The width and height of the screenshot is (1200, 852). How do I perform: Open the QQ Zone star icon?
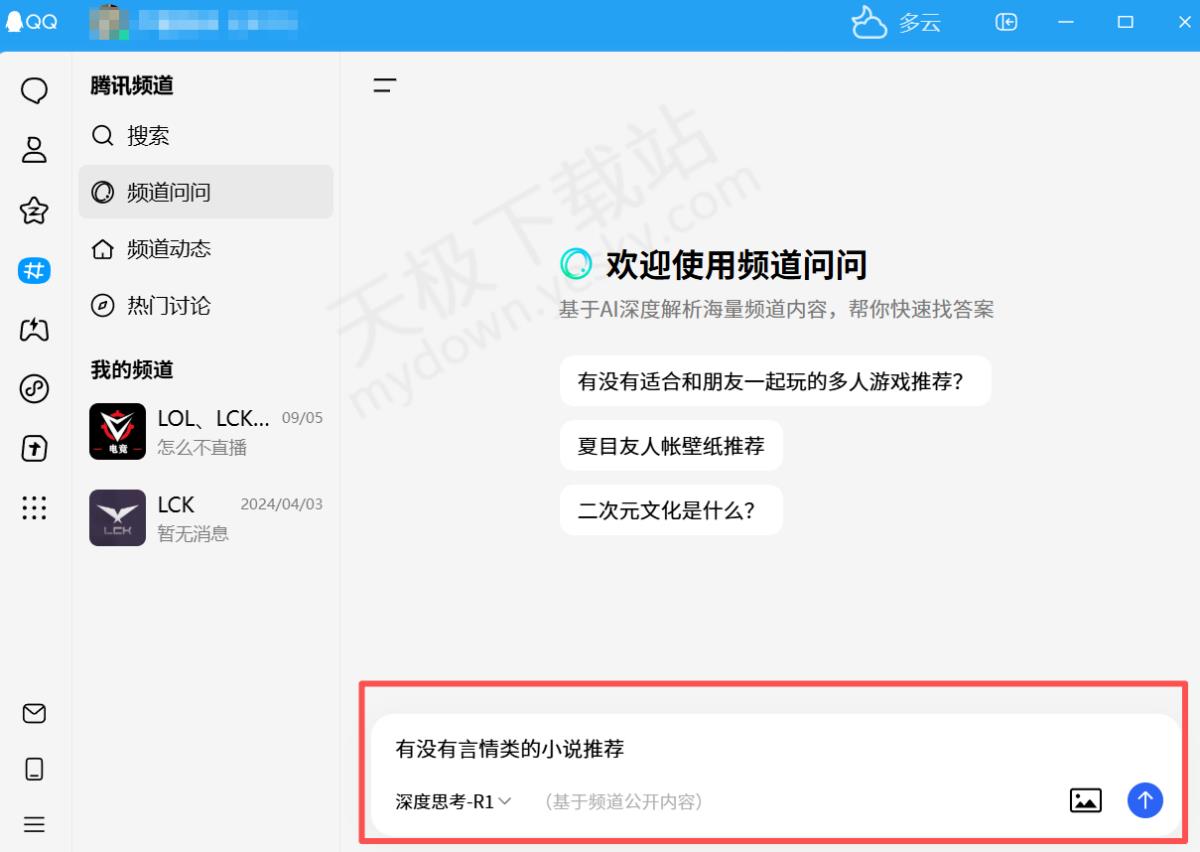tap(34, 210)
